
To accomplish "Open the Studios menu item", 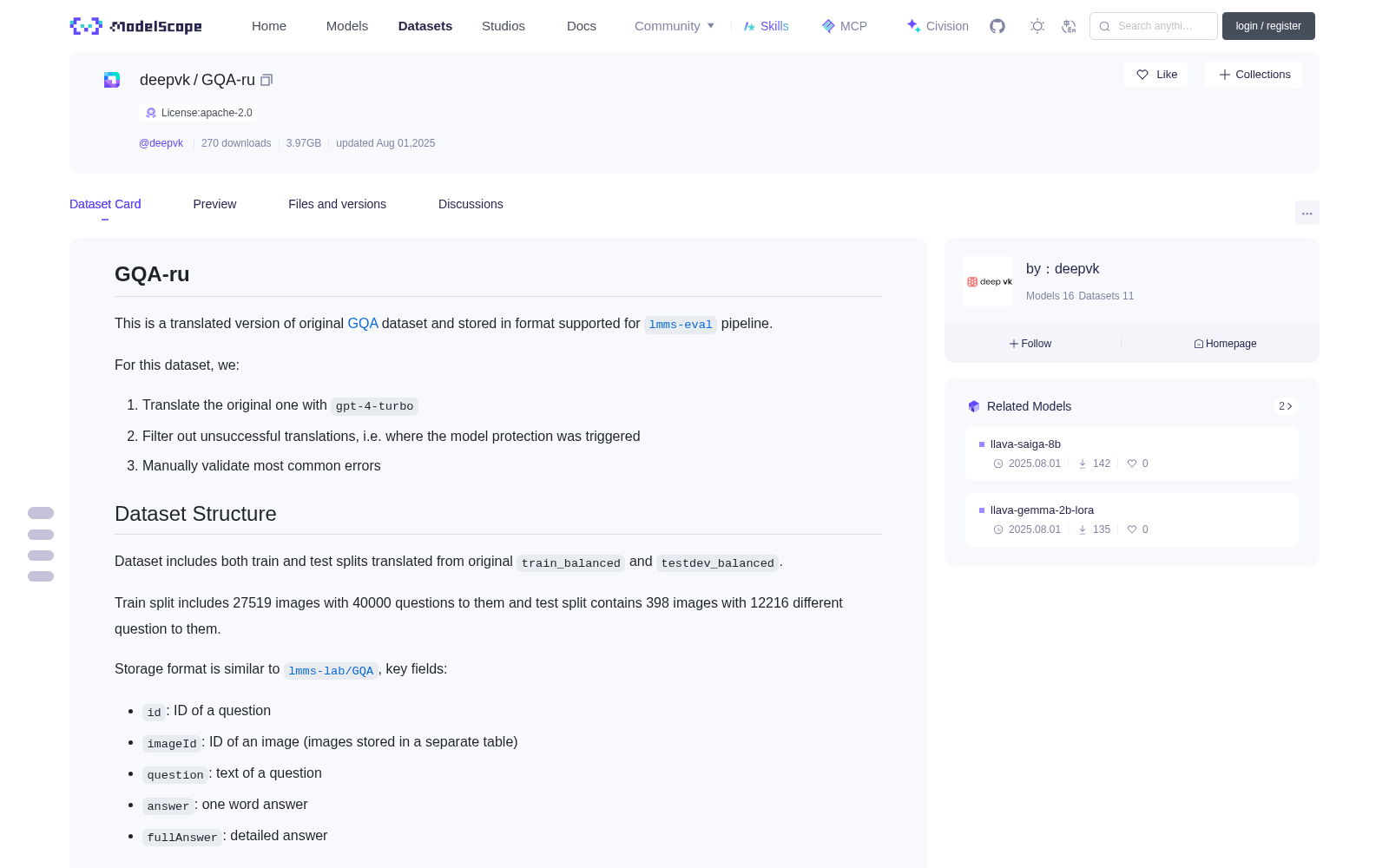I will point(504,26).
